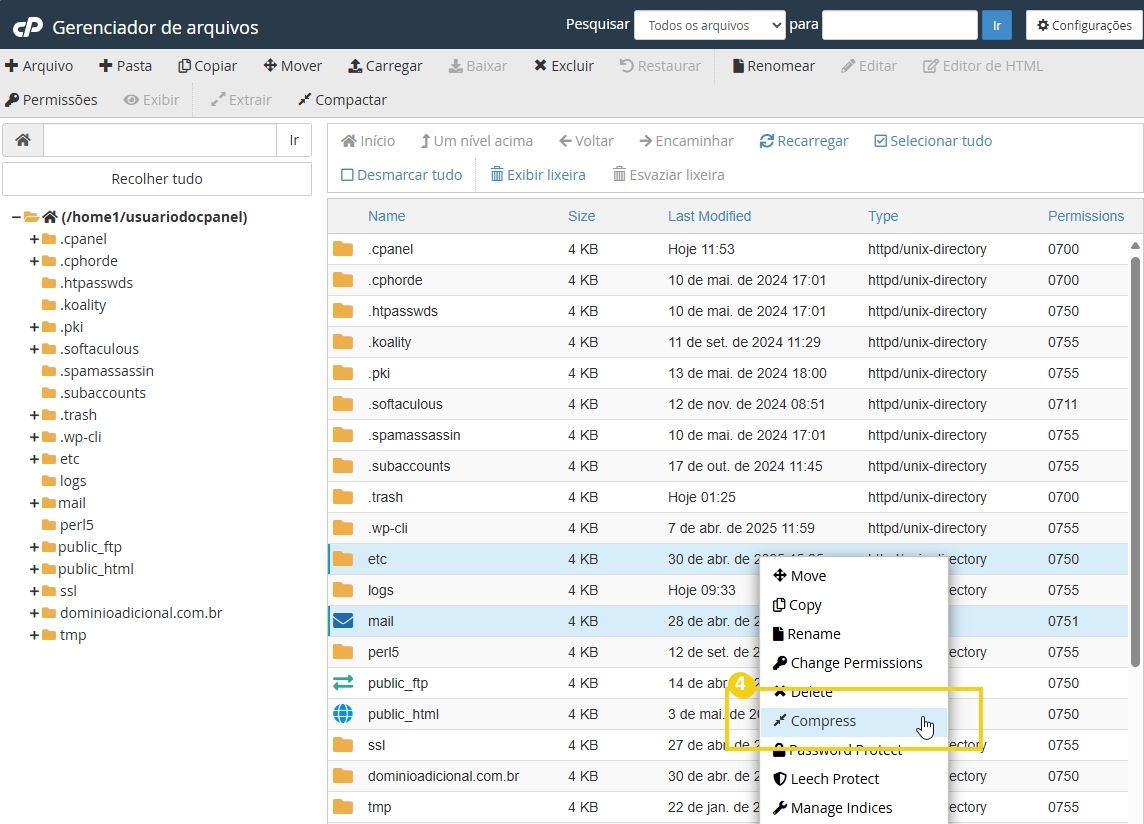Go to Início in file pane
This screenshot has height=824, width=1144.
pos(368,141)
